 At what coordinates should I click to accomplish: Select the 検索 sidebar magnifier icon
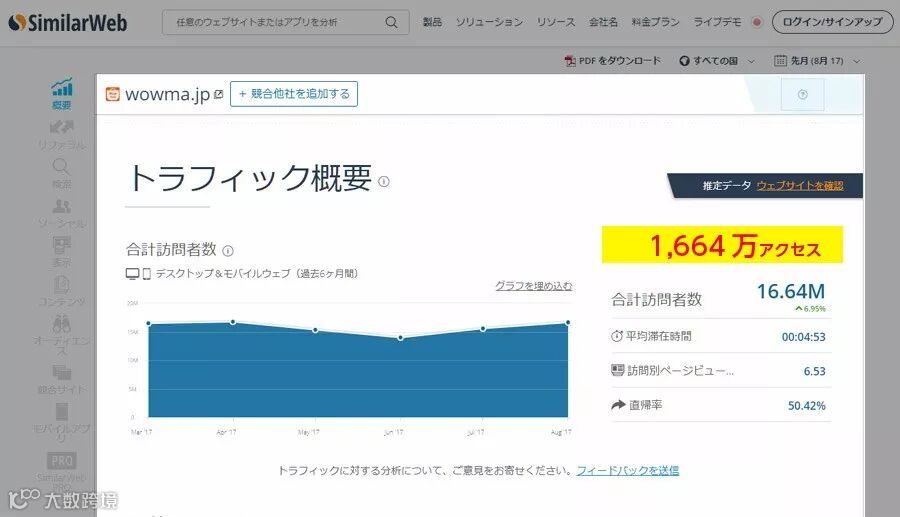click(x=61, y=166)
